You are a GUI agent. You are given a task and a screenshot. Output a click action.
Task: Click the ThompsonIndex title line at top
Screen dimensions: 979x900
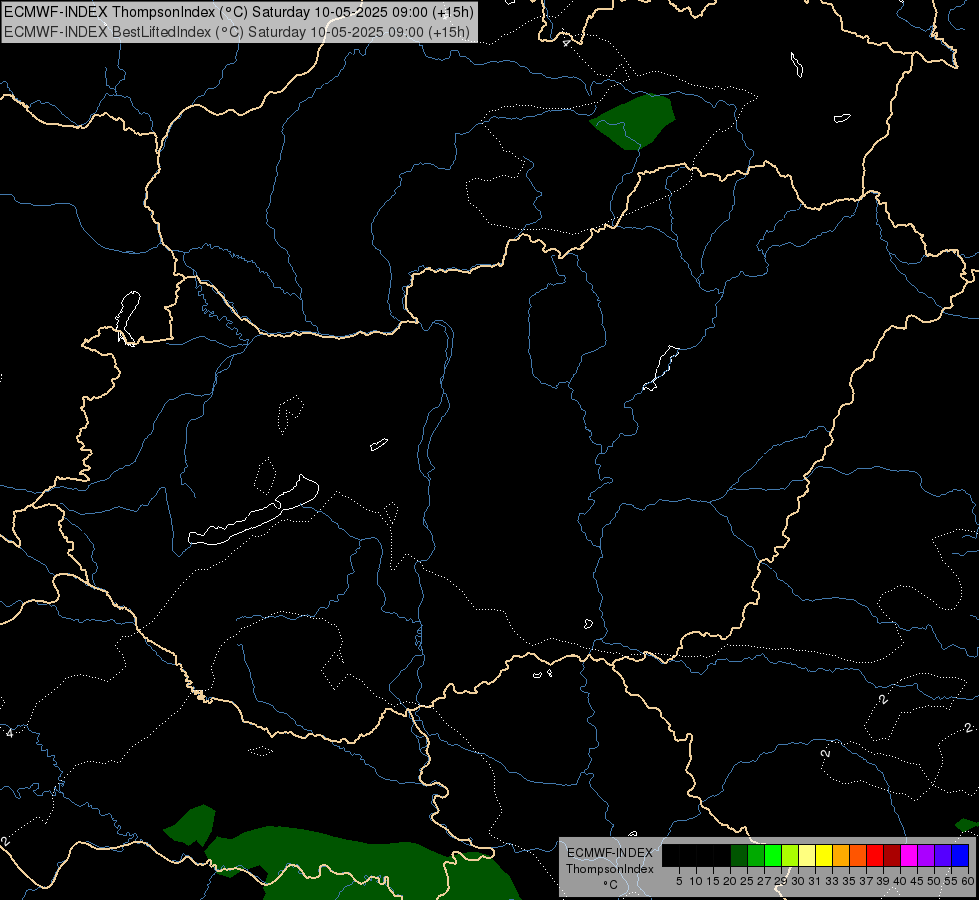[x=239, y=12]
